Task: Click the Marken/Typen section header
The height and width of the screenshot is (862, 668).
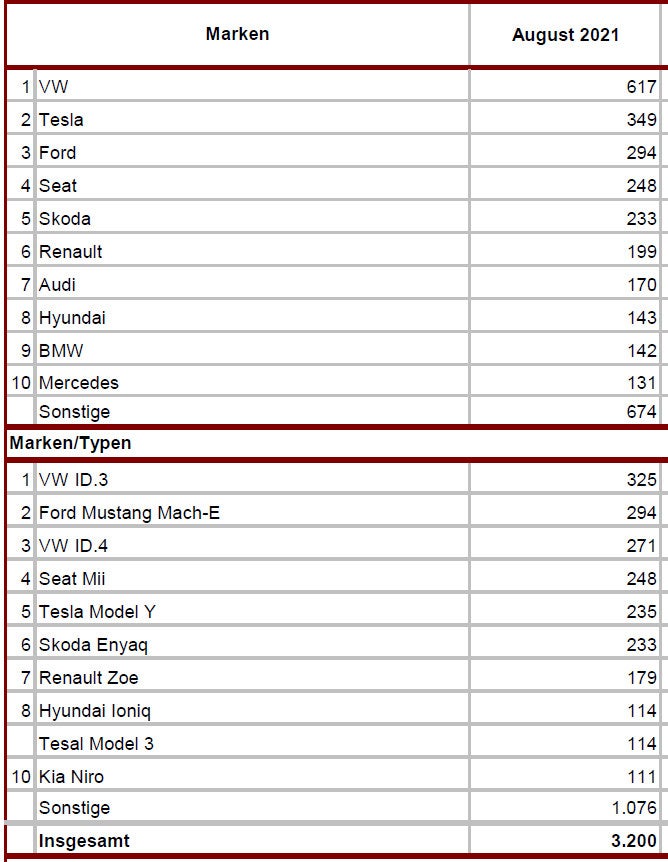Action: point(70,443)
